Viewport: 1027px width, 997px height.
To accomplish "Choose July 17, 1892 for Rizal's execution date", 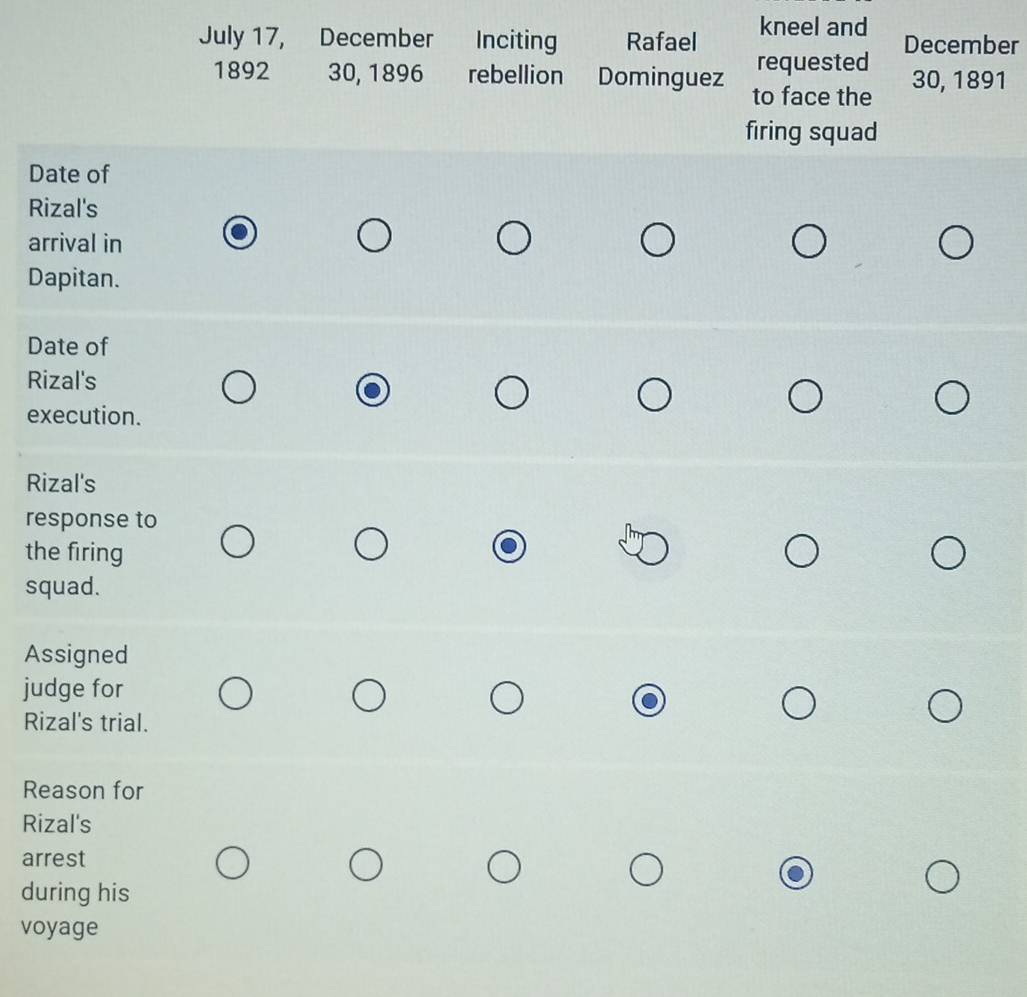I will pyautogui.click(x=238, y=387).
